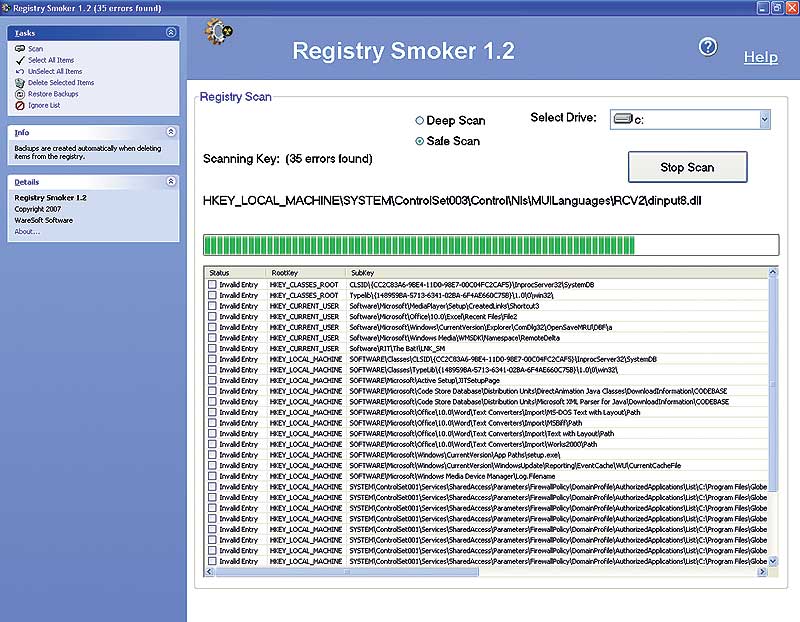800x622 pixels.
Task: Click the RootKey column header
Action: click(x=305, y=273)
